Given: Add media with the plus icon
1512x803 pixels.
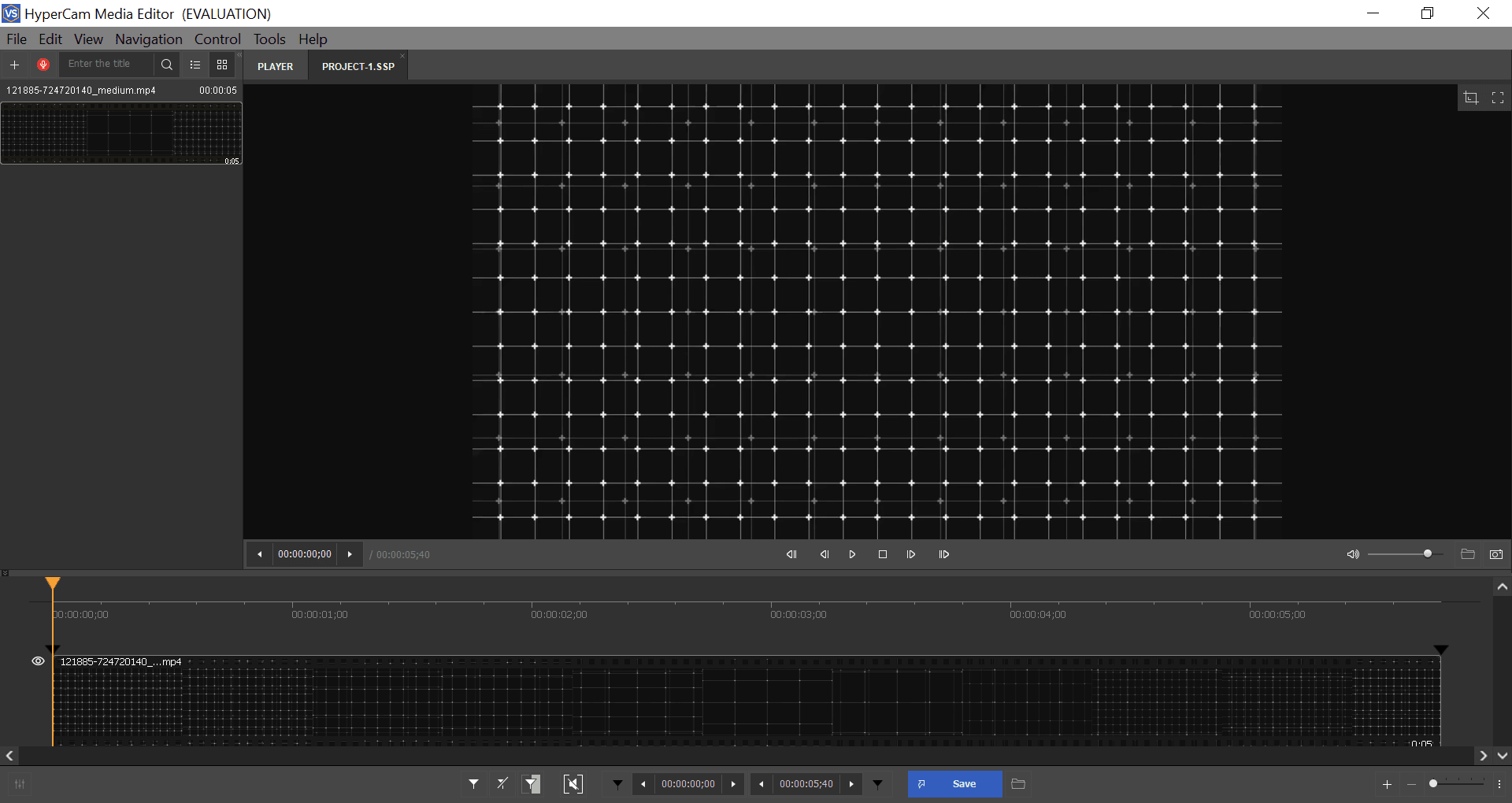Looking at the screenshot, I should [14, 65].
